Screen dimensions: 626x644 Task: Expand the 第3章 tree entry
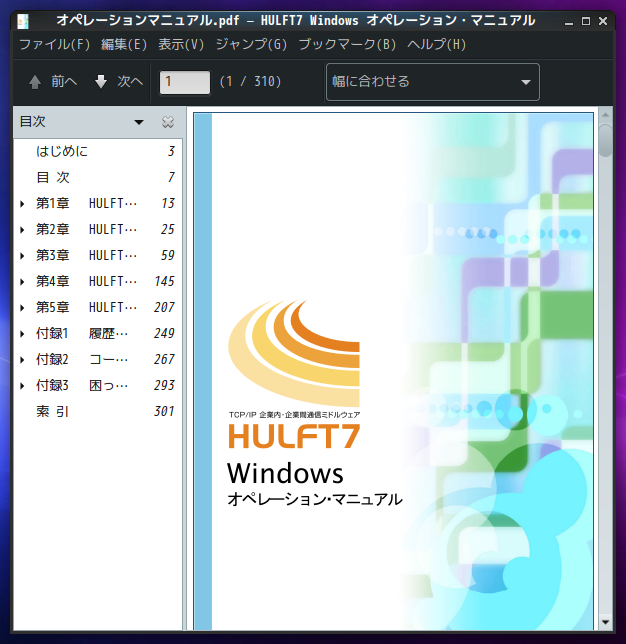[x=22, y=256]
